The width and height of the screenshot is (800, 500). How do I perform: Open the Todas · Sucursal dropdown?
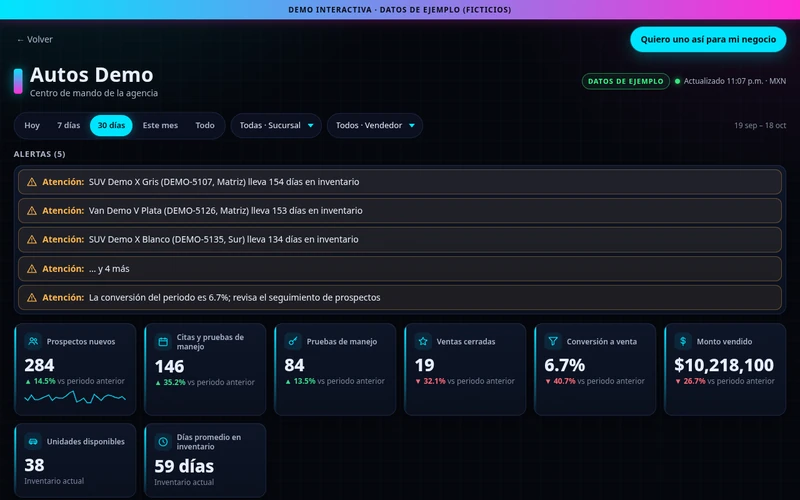276,126
